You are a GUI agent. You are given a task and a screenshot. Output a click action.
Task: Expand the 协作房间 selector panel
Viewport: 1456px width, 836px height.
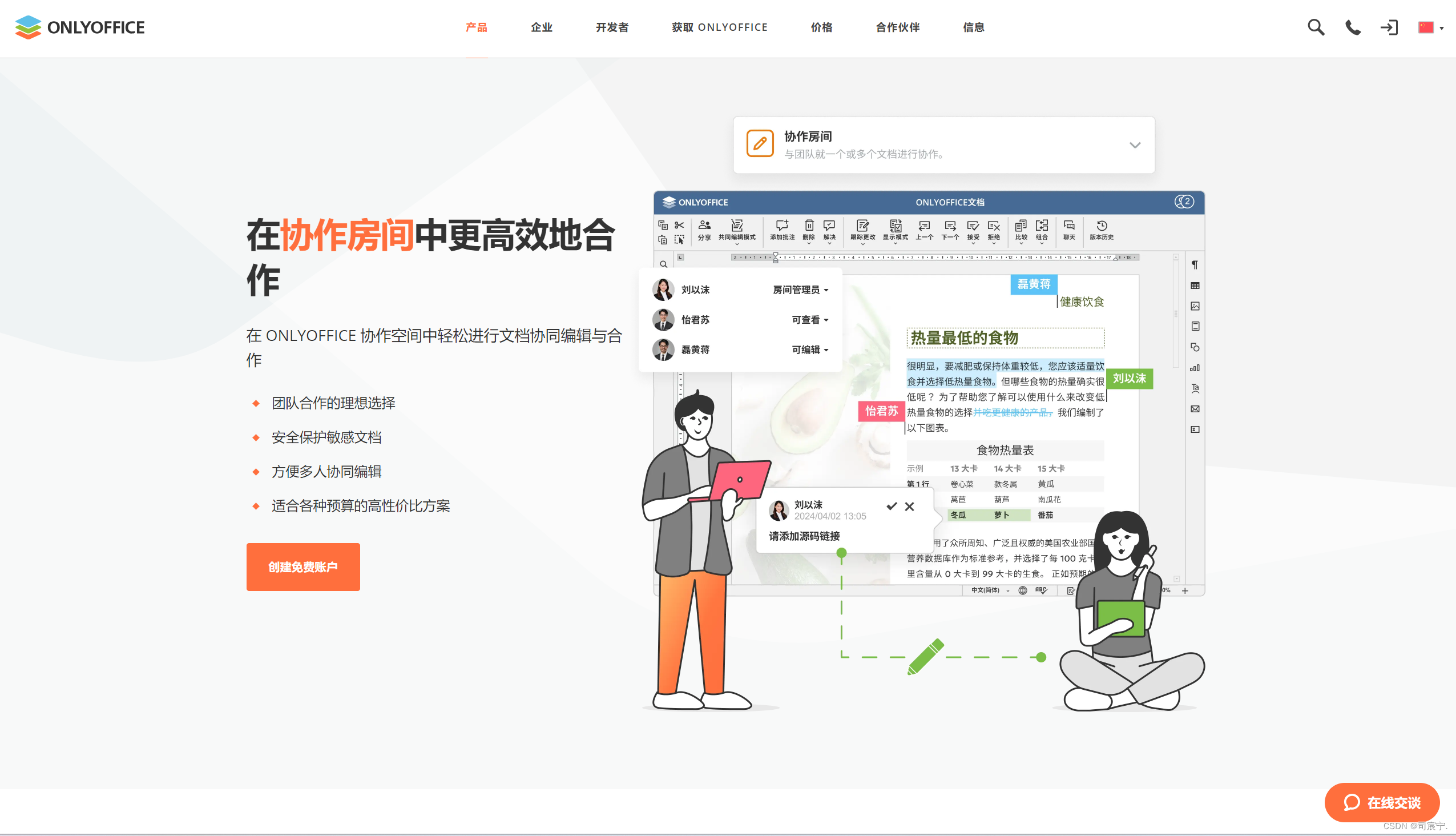coord(1135,145)
